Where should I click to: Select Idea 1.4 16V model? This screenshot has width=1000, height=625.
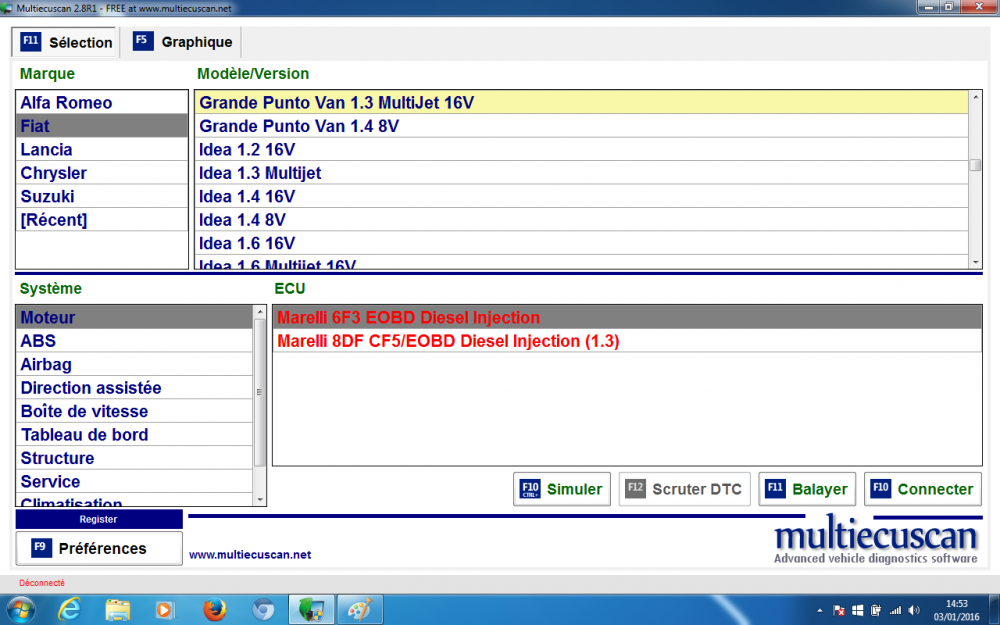[x=582, y=196]
